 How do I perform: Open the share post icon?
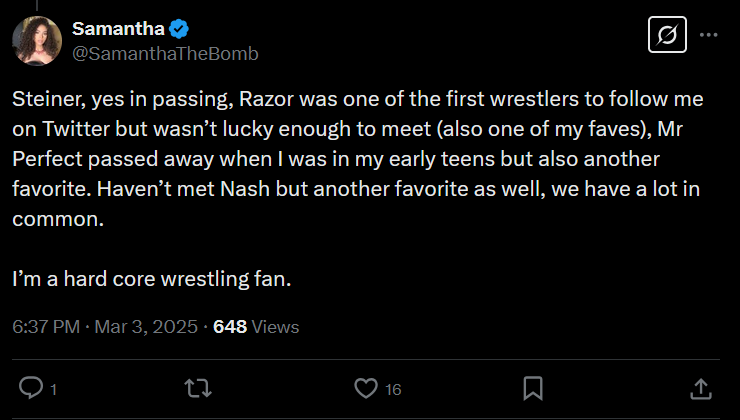(x=701, y=388)
